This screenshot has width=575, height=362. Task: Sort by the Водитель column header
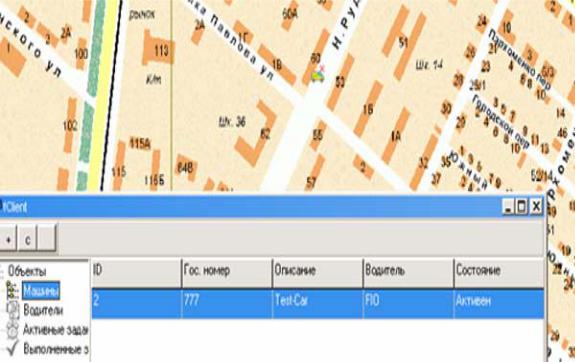pyautogui.click(x=408, y=273)
